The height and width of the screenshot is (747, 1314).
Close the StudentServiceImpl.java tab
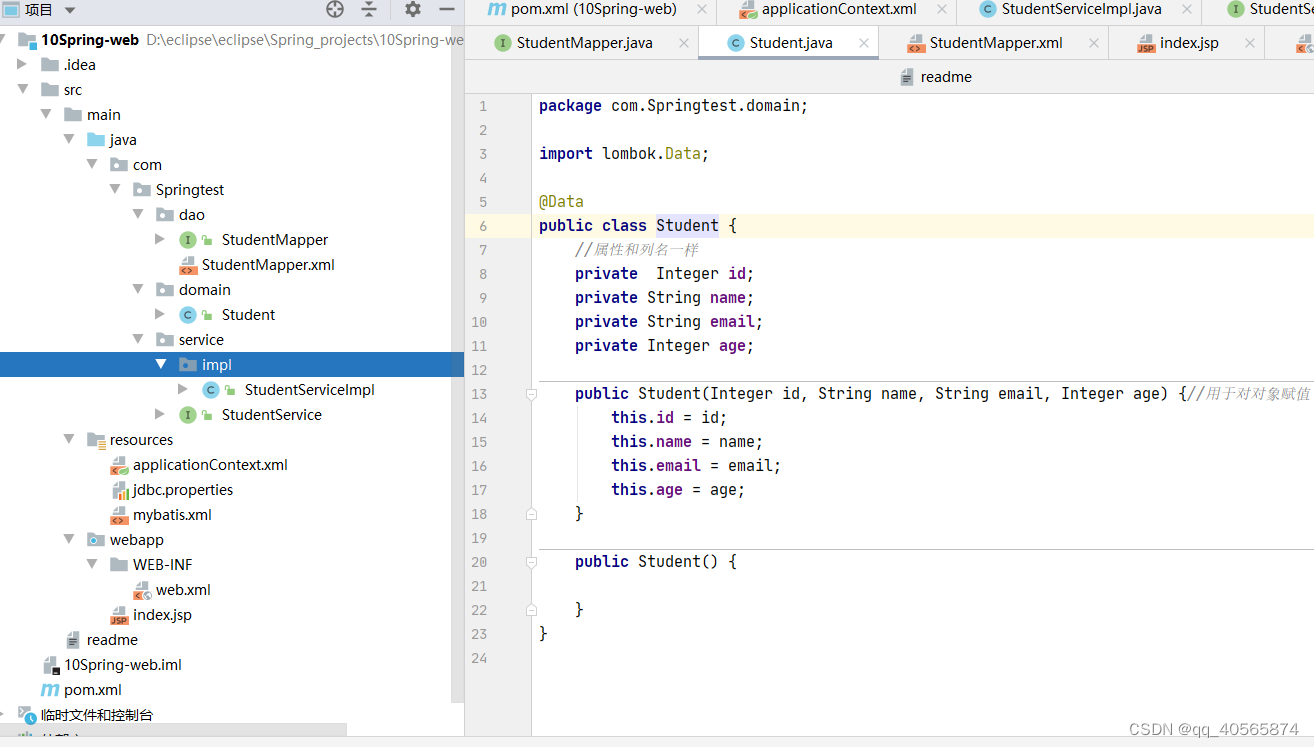[1187, 9]
